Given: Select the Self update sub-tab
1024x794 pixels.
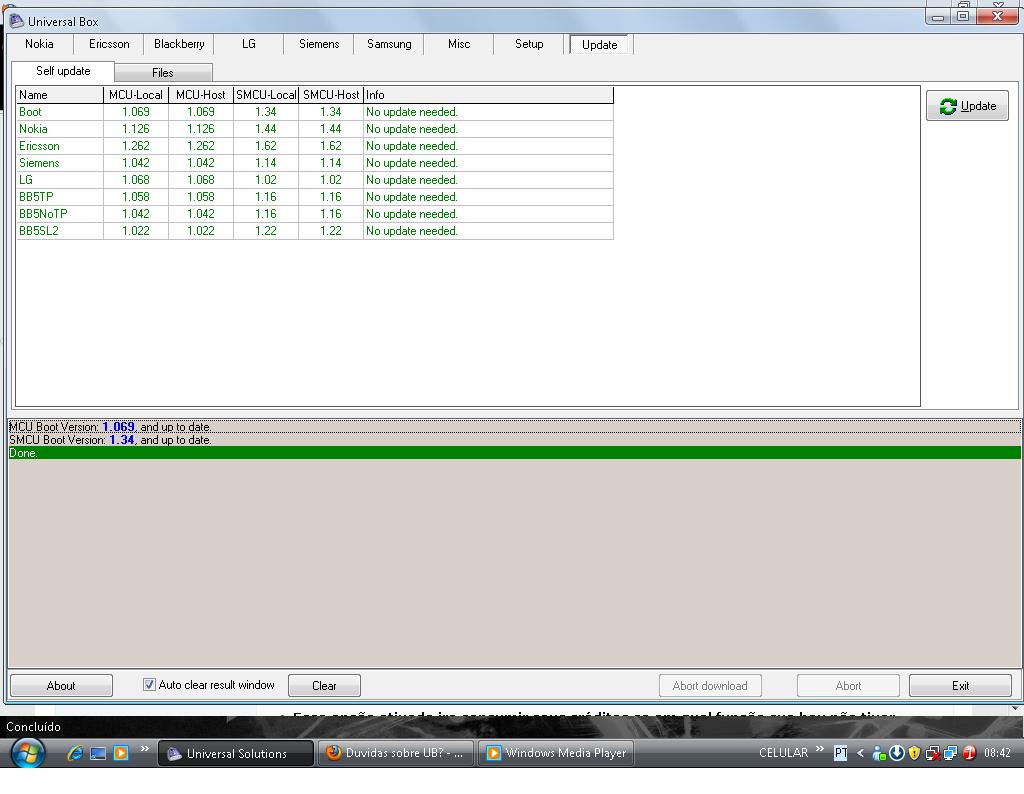Looking at the screenshot, I should tap(63, 71).
